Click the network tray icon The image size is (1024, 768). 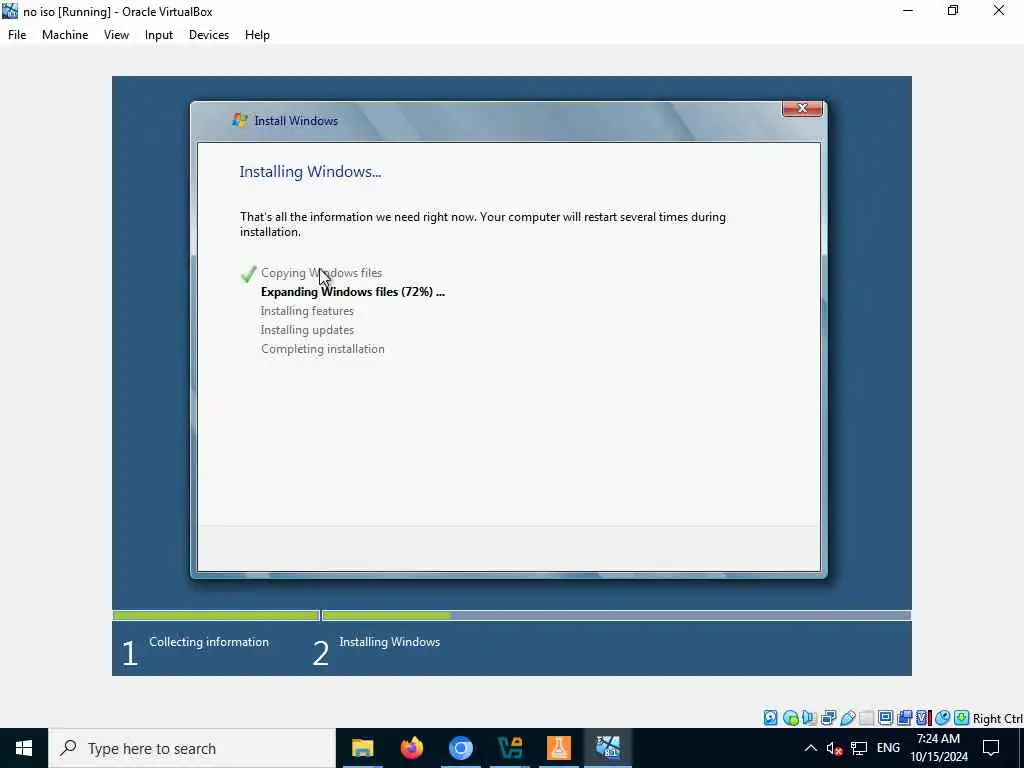(859, 748)
